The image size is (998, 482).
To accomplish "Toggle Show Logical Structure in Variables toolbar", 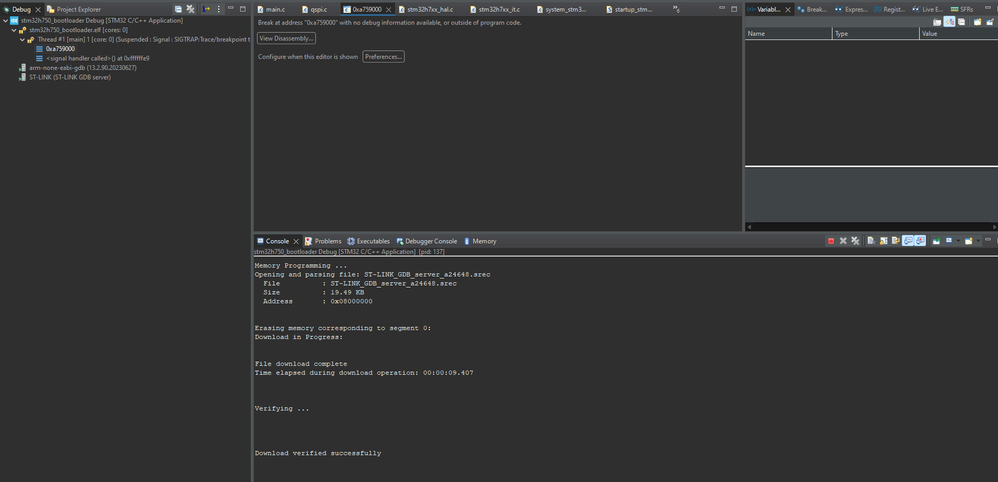I will coord(949,22).
